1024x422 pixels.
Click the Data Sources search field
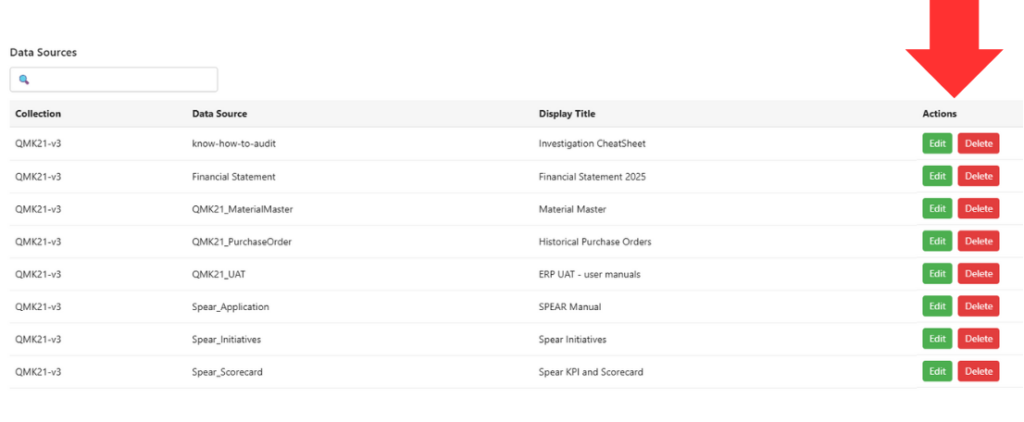click(120, 80)
